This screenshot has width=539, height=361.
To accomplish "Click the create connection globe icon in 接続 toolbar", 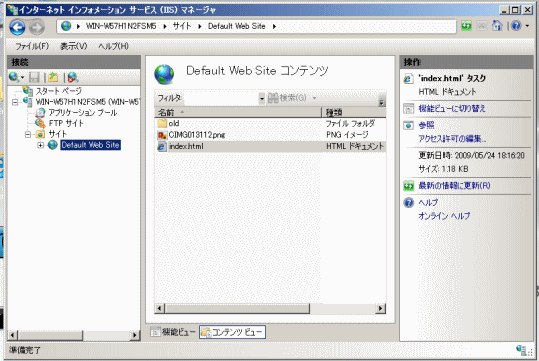I will click(x=14, y=77).
